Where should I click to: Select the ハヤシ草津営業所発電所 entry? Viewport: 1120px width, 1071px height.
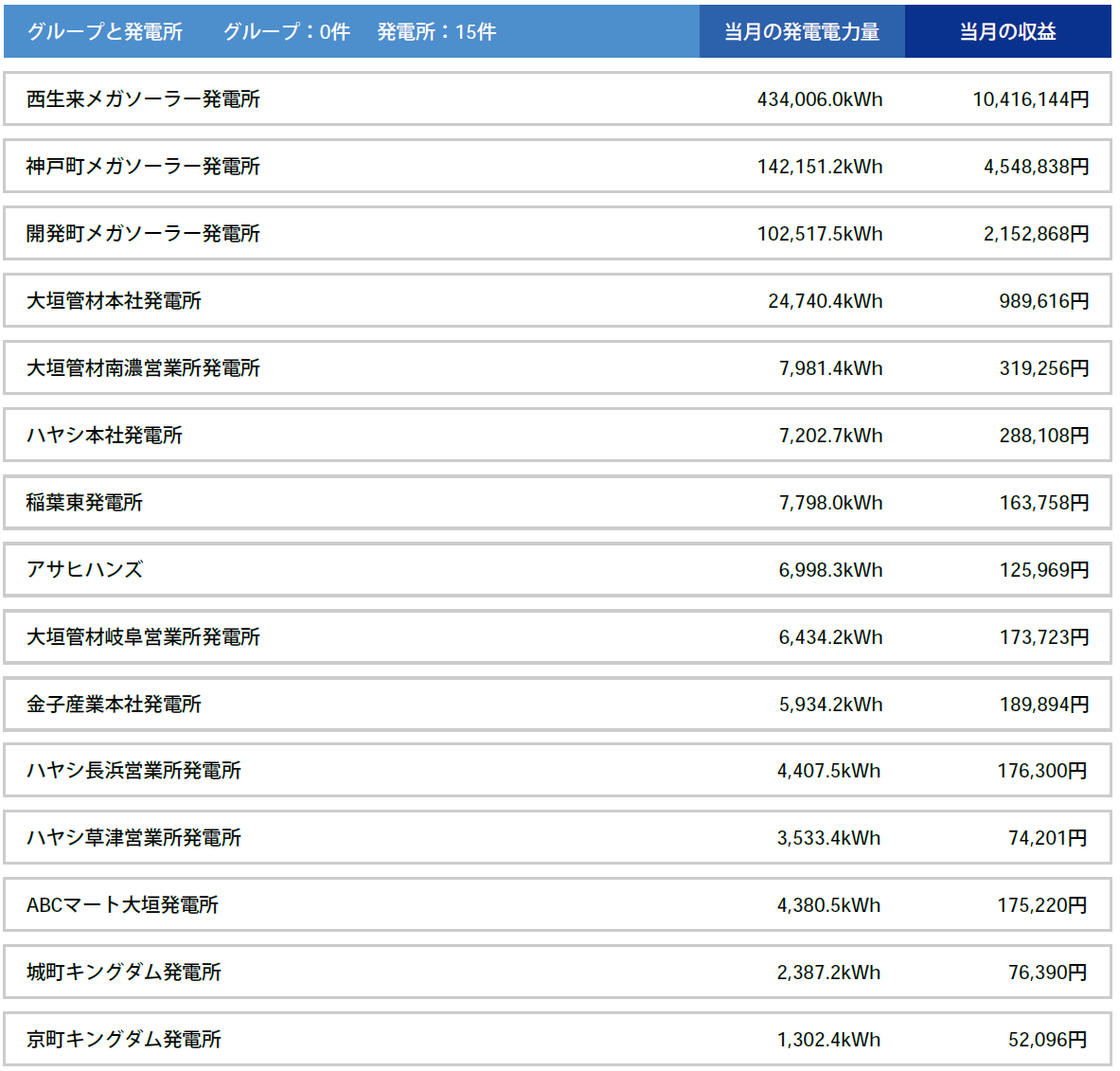pos(557,837)
